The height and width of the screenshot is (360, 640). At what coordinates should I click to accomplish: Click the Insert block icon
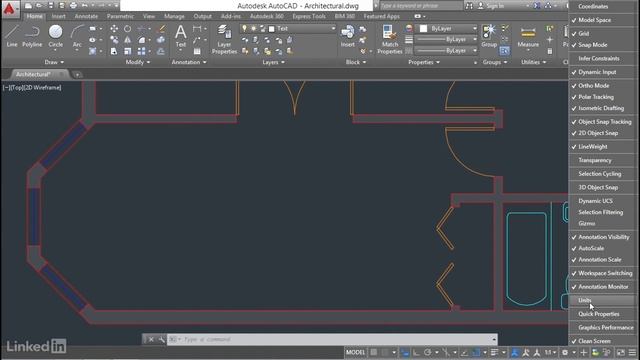(x=348, y=36)
